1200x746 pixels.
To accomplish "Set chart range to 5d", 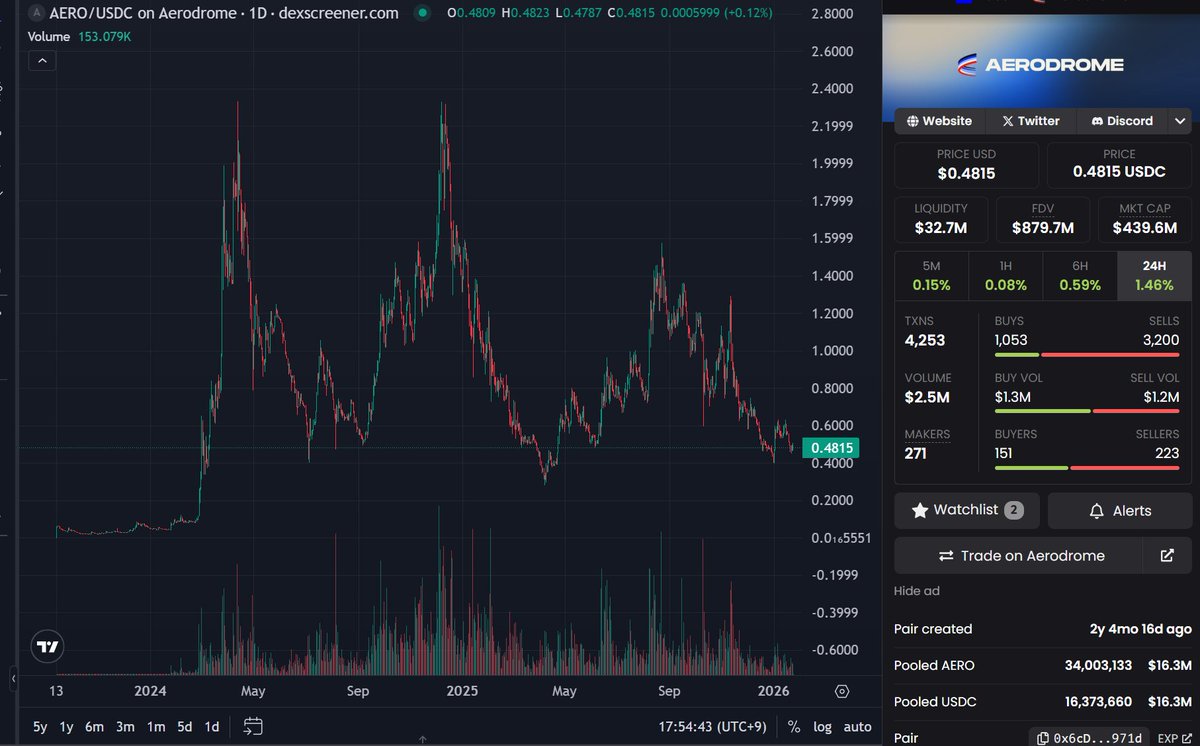I will point(185,727).
